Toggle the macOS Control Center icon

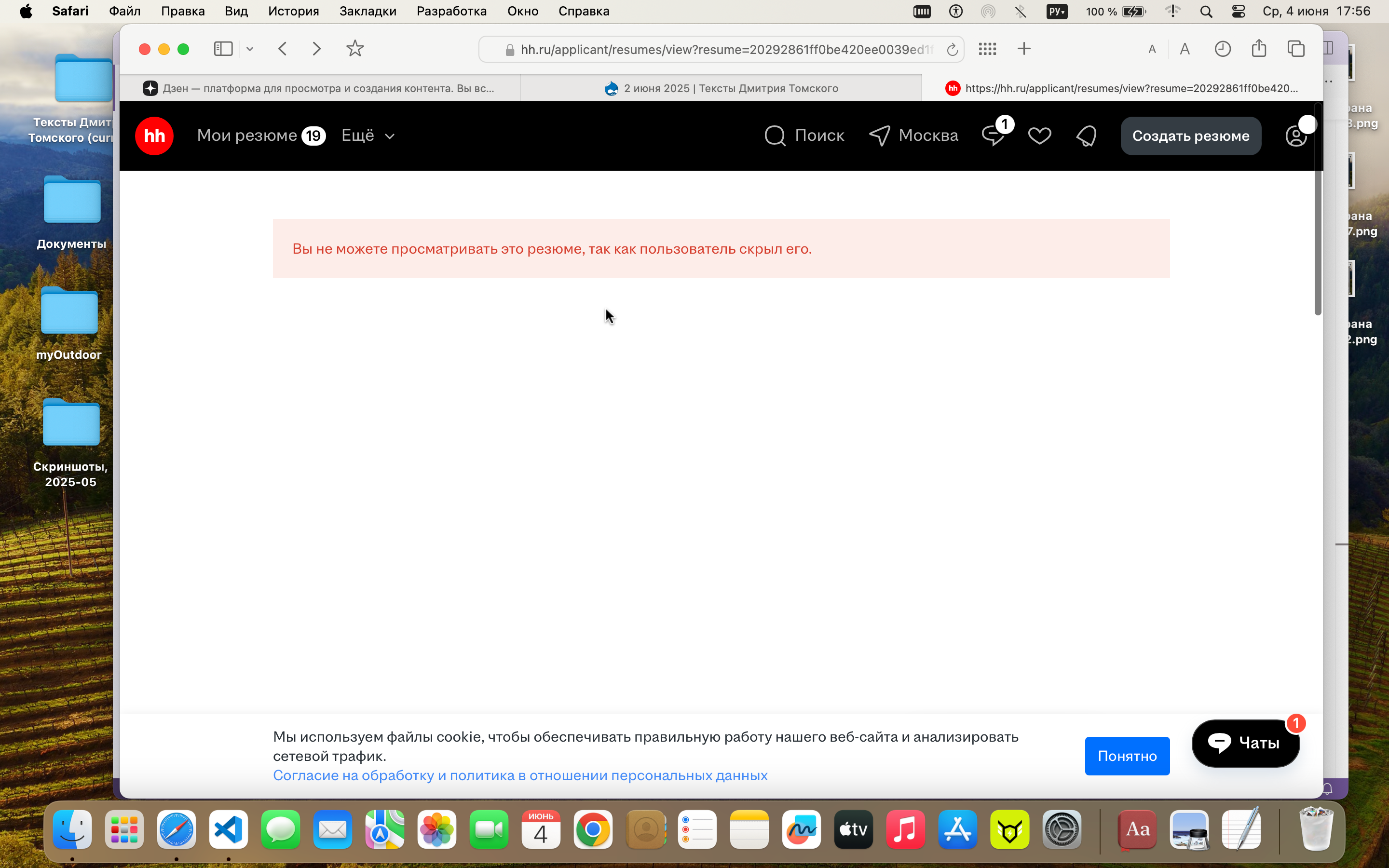click(x=1239, y=12)
